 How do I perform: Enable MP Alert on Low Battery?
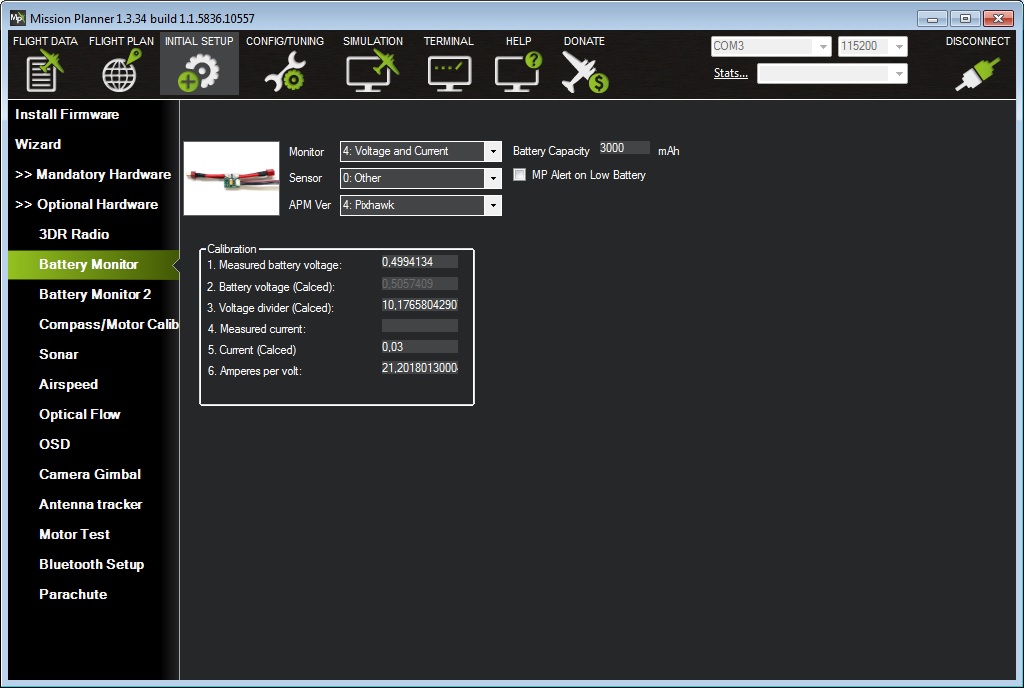[x=519, y=175]
